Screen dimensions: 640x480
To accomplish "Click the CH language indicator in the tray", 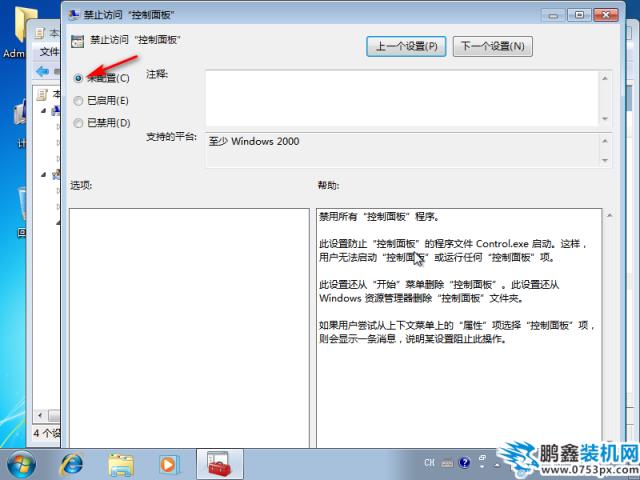I will coord(429,463).
